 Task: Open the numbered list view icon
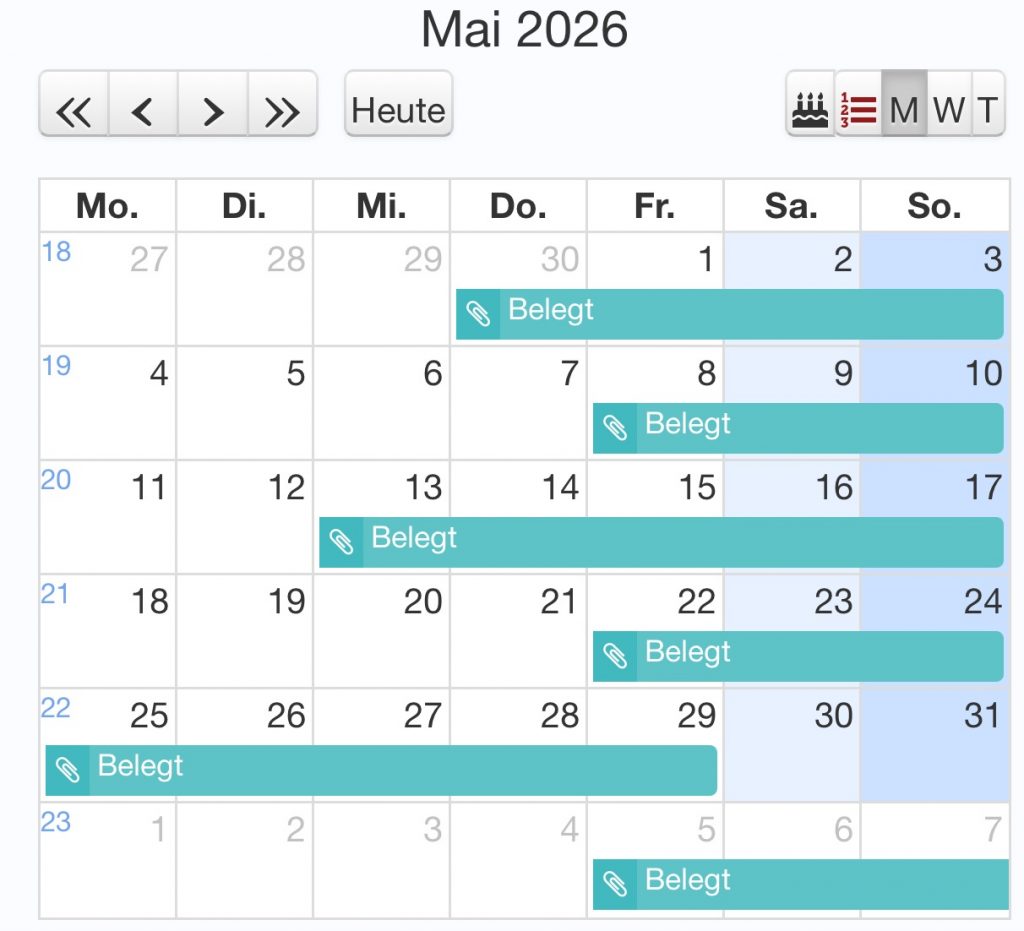(x=858, y=105)
